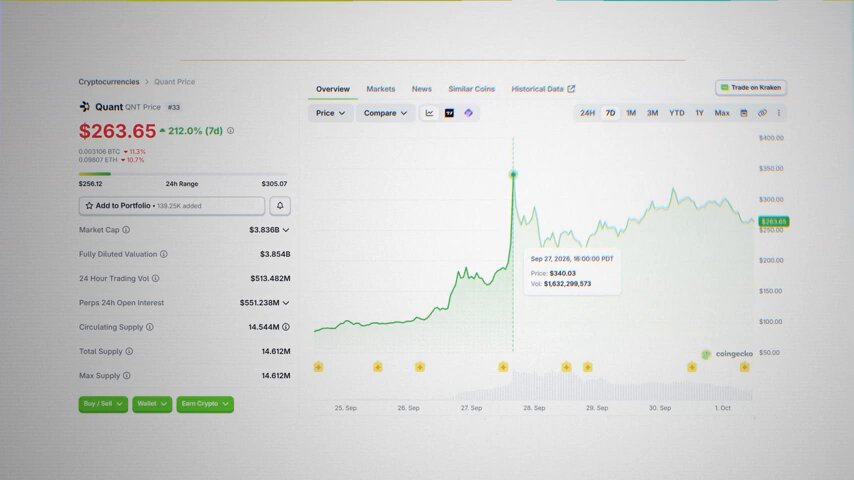Select the 7D time range

point(610,113)
